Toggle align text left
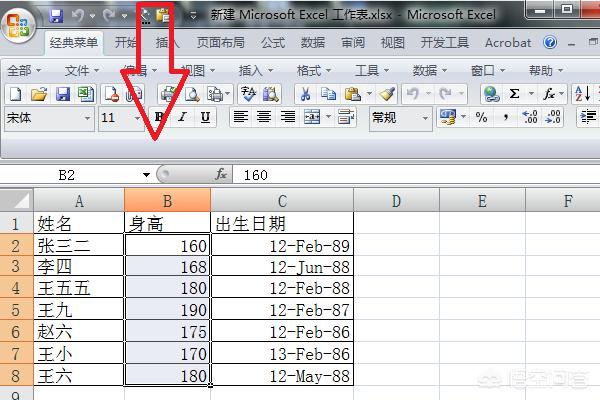600x400 pixels. 241,117
